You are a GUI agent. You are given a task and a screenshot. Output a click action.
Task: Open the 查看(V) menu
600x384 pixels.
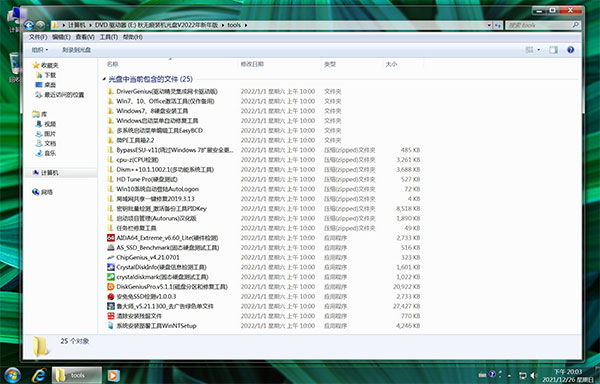coord(85,37)
